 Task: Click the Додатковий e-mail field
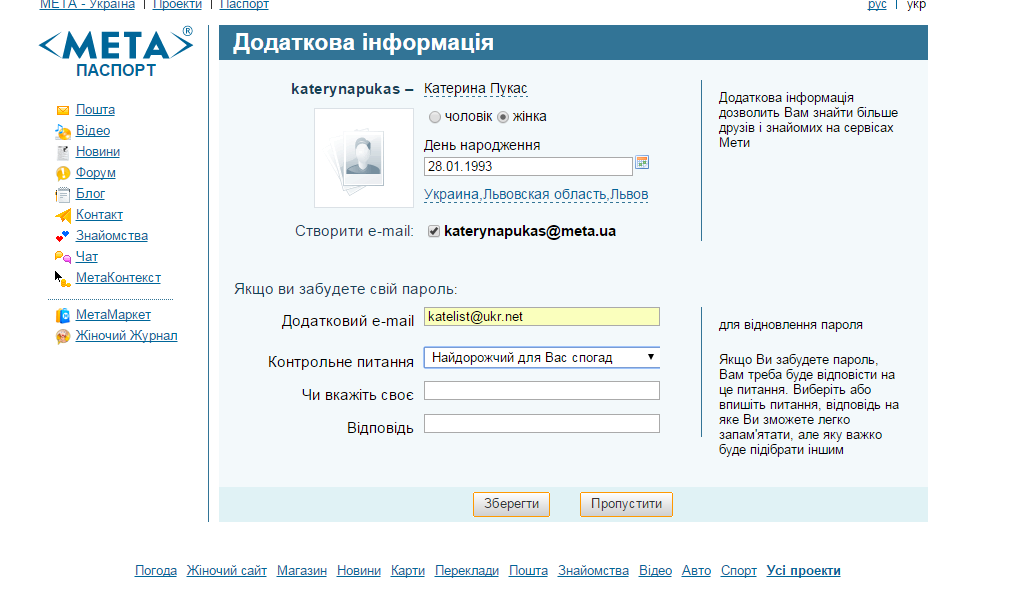pos(542,316)
